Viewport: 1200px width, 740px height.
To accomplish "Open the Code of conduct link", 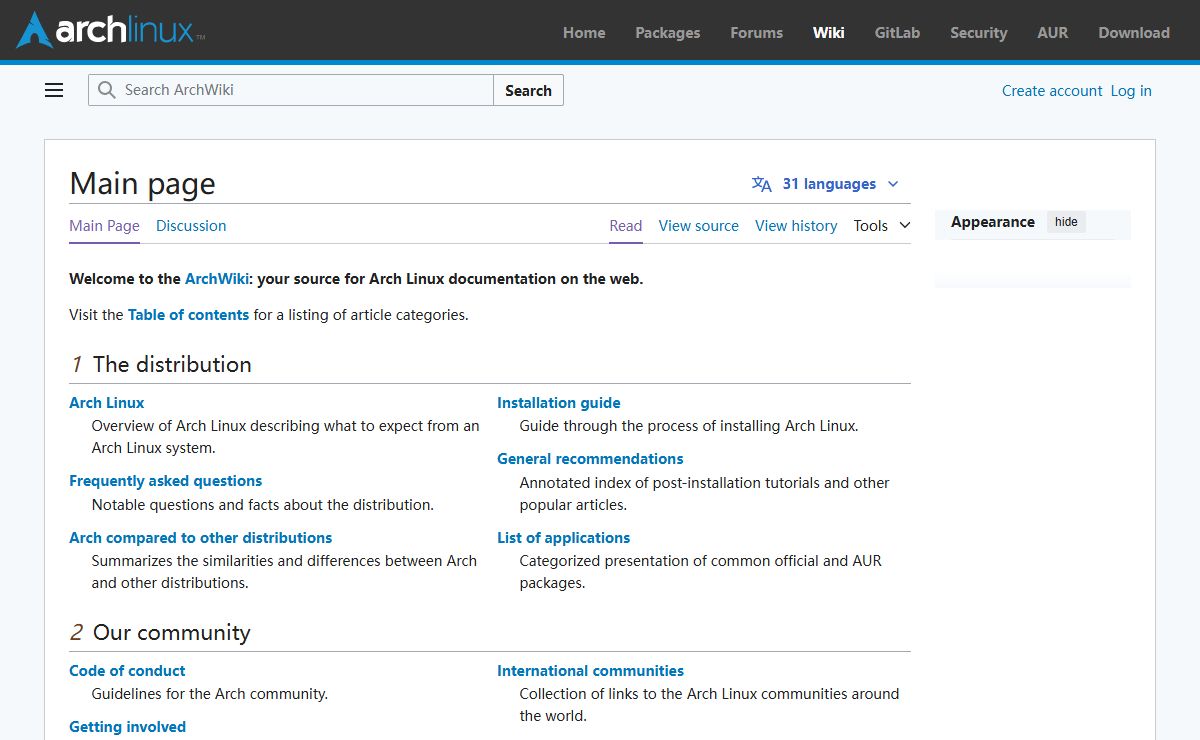I will (127, 671).
